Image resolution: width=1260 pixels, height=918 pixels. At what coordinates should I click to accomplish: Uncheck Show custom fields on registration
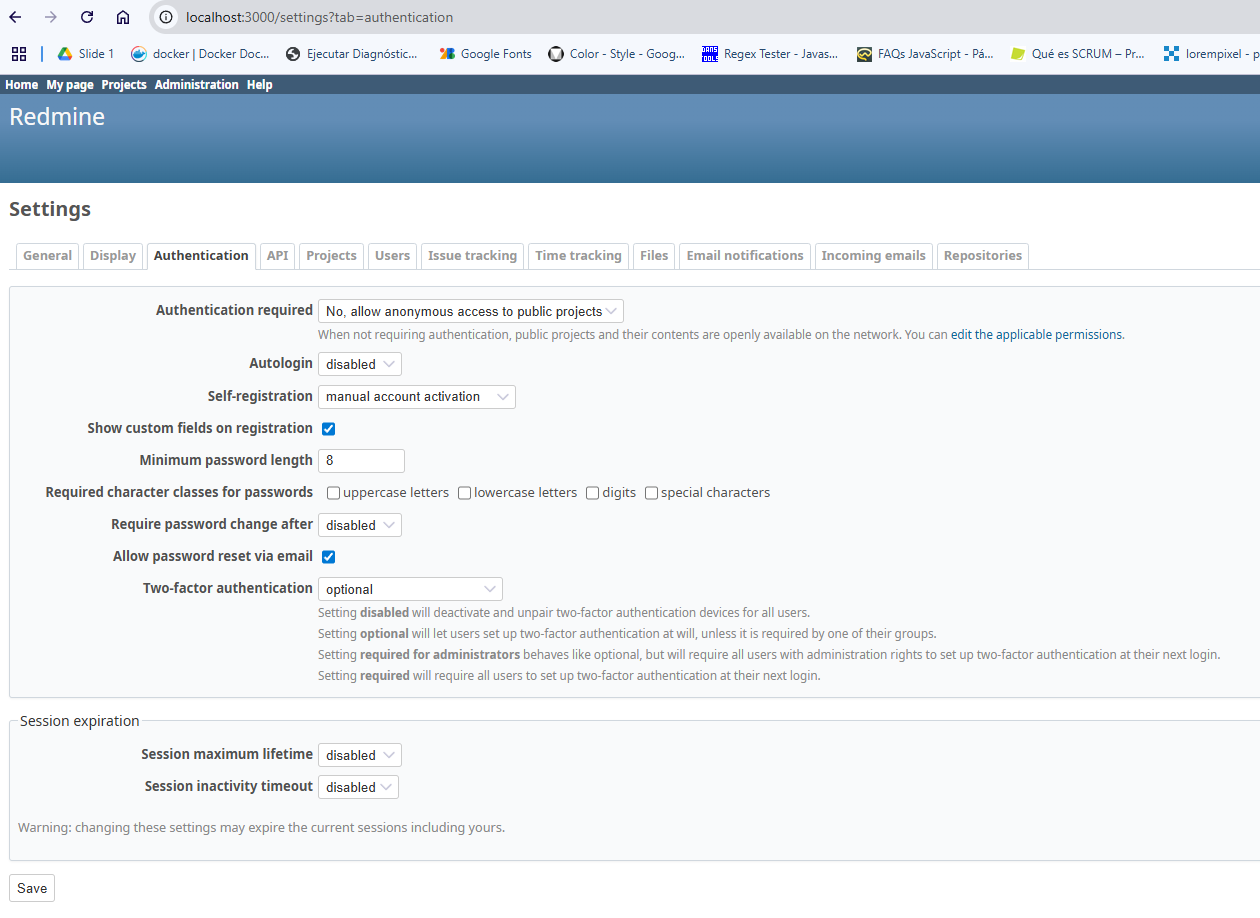[x=328, y=429]
